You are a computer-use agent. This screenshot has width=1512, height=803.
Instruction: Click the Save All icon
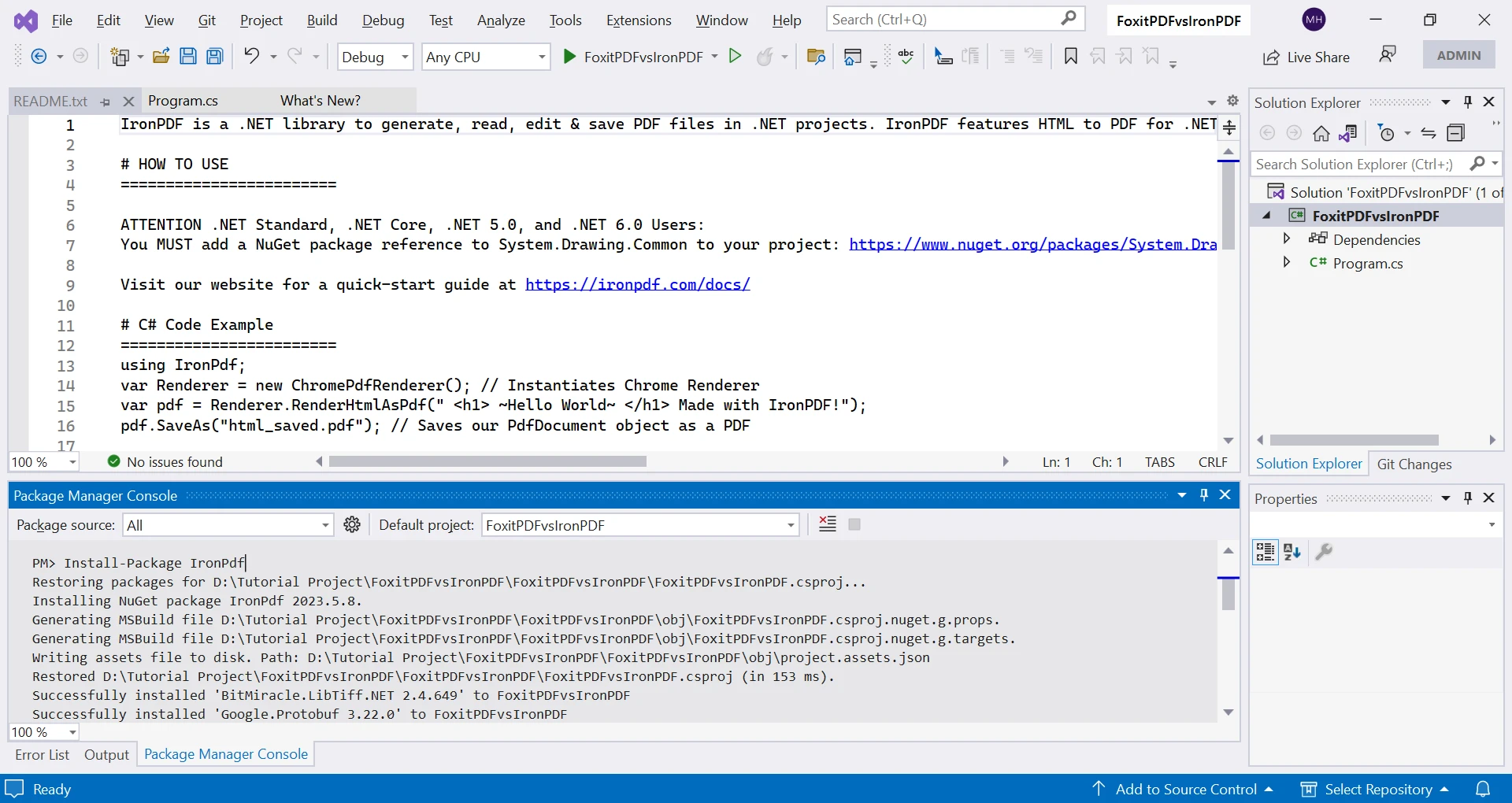click(x=214, y=56)
